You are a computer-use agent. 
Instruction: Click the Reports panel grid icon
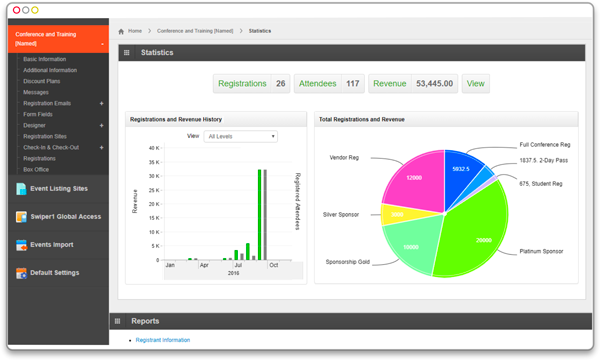coord(117,321)
